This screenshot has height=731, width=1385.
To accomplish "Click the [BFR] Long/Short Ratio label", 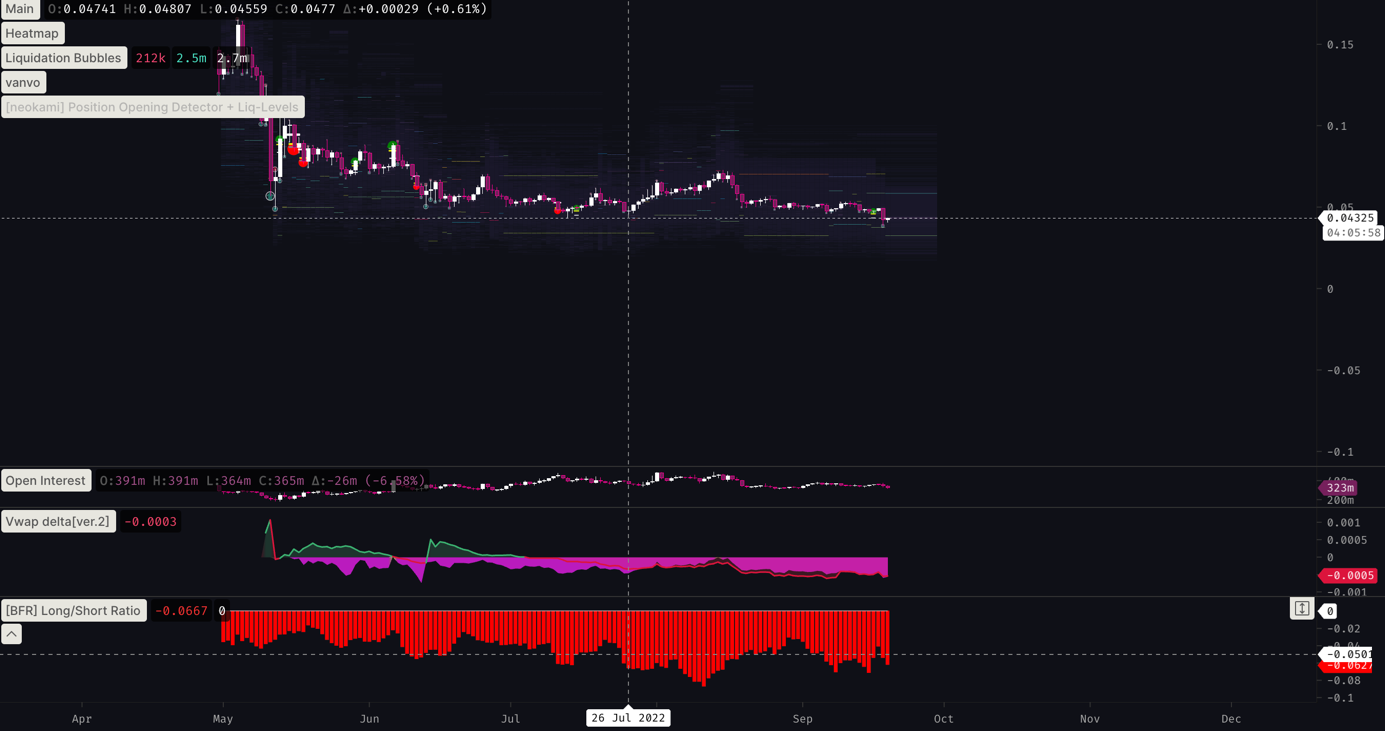I will coord(73,611).
